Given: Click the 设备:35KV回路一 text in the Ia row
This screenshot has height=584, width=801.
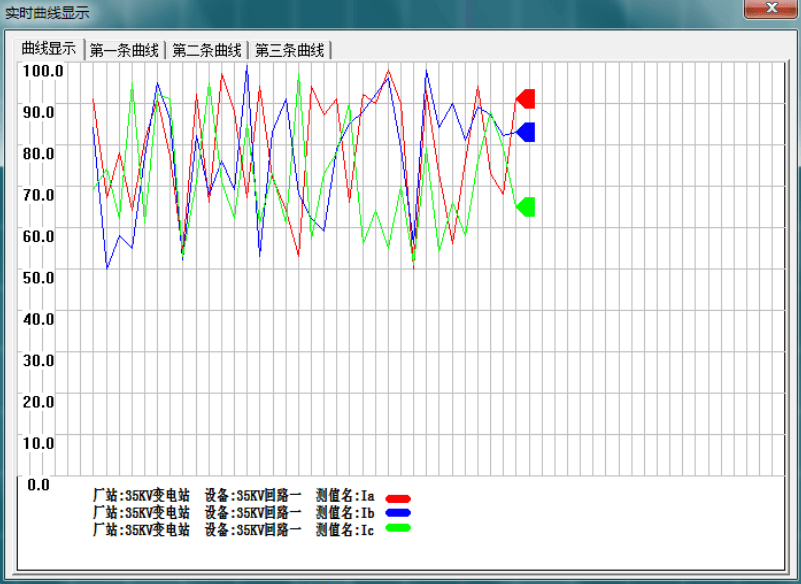Looking at the screenshot, I should [x=252, y=496].
